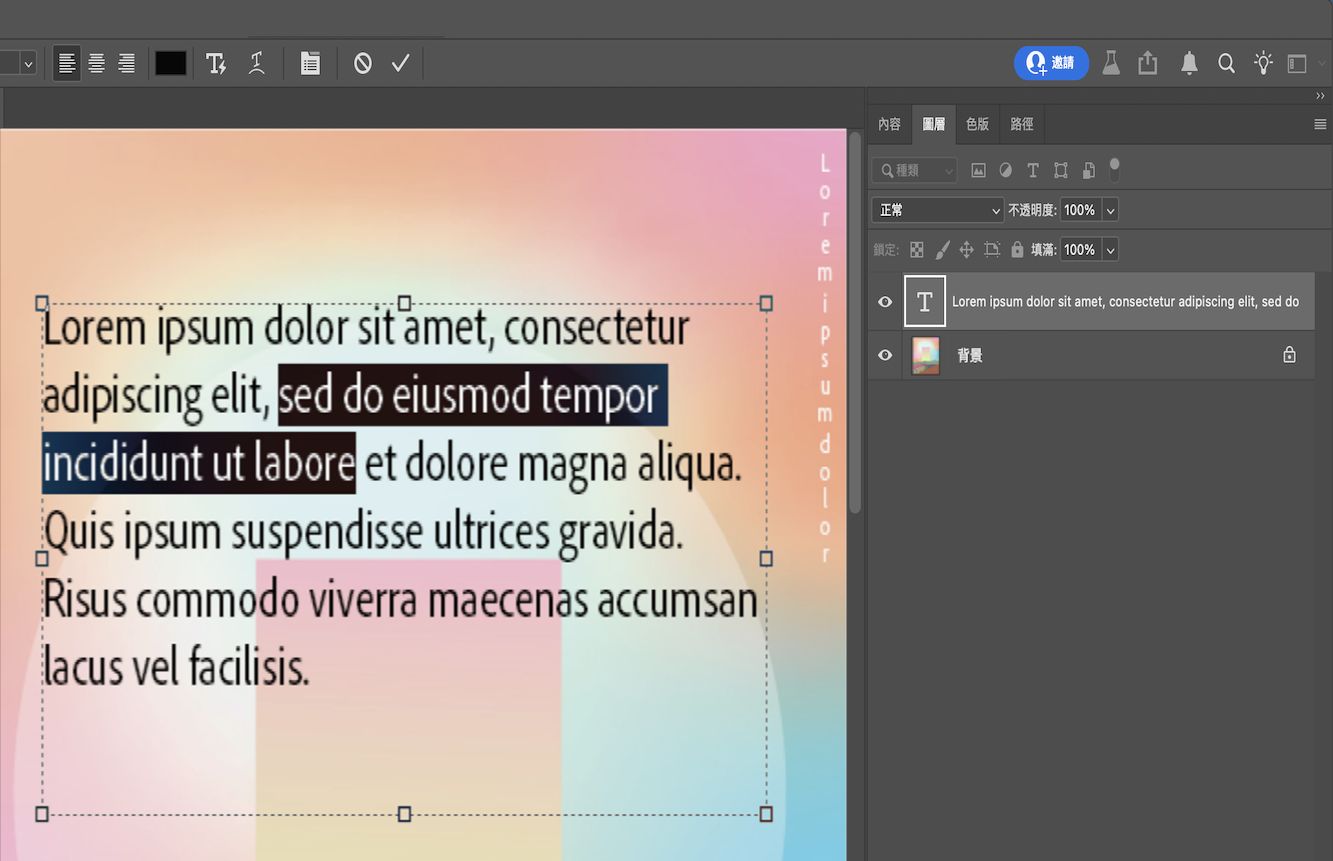Filter layers by type layers icon
The width and height of the screenshot is (1333, 861).
point(1033,171)
